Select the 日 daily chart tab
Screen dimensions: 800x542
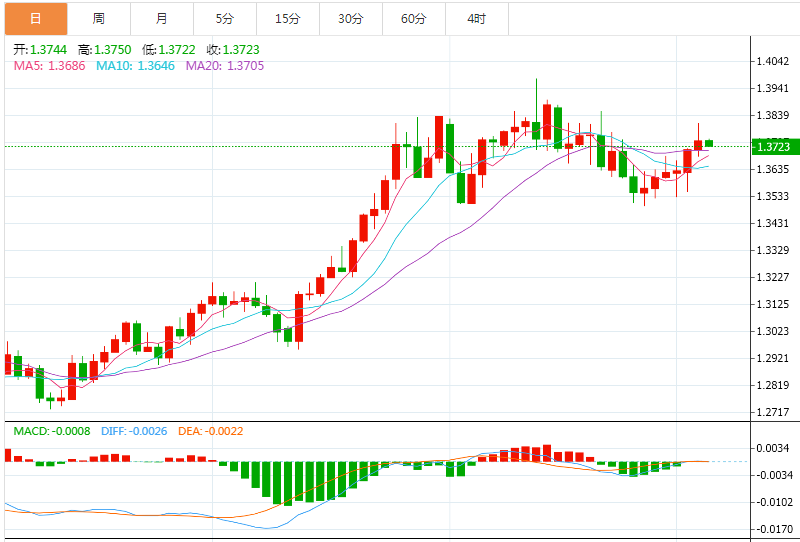pyautogui.click(x=36, y=19)
